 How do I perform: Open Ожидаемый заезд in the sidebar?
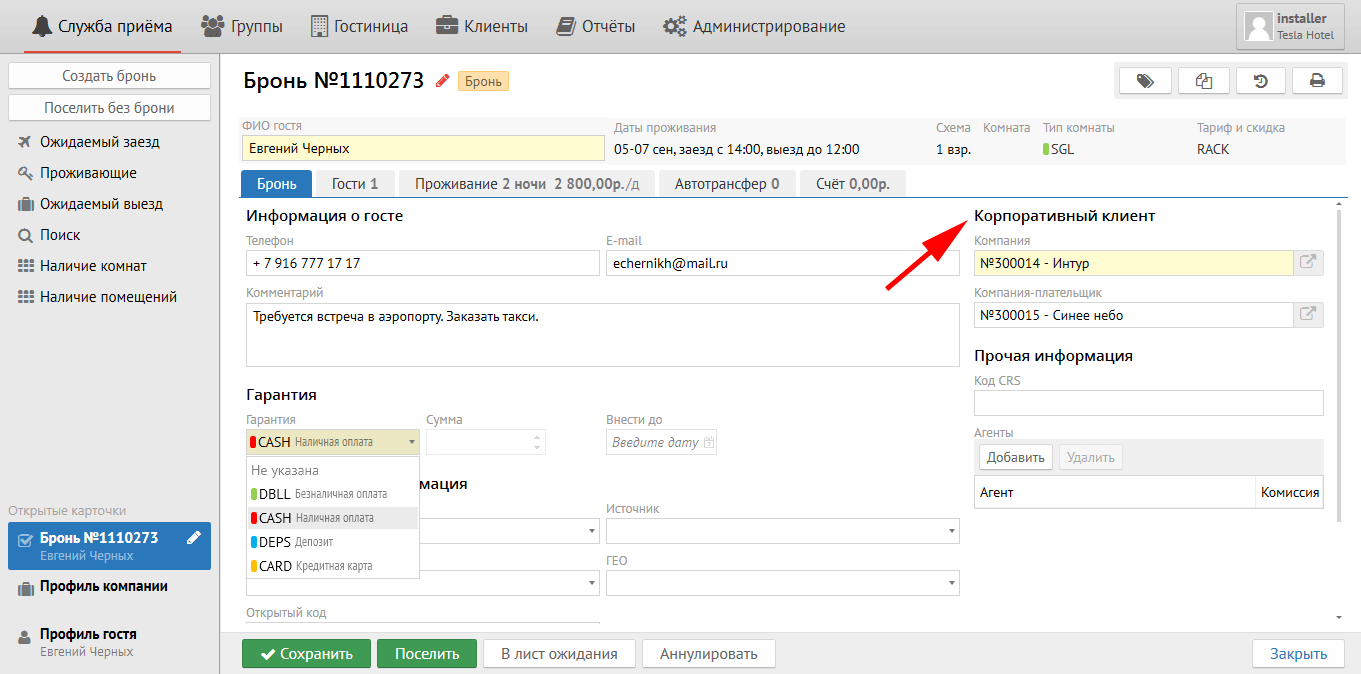tap(99, 142)
